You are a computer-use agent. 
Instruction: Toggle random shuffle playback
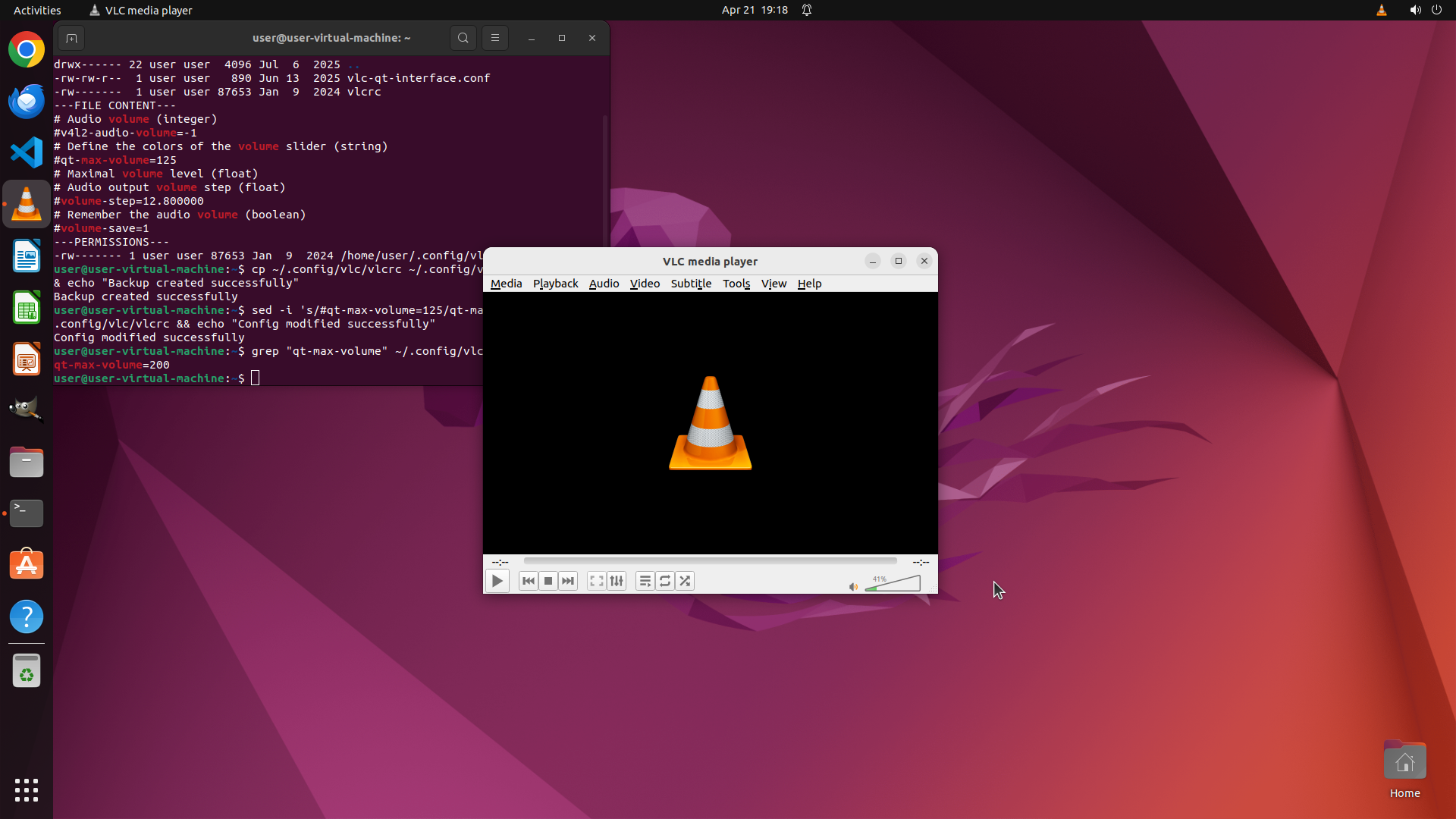tap(685, 581)
